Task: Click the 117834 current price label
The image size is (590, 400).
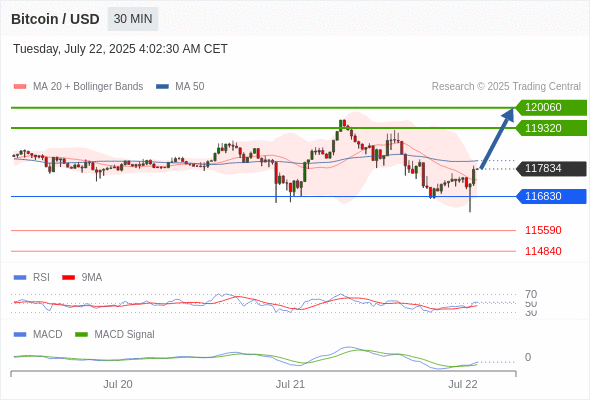Action: pyautogui.click(x=551, y=169)
